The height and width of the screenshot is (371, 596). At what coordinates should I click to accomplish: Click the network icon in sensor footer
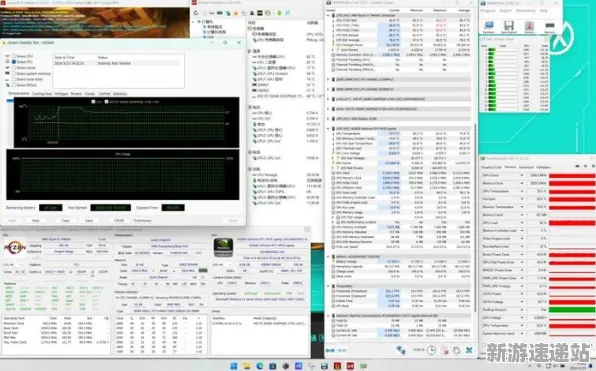(401, 350)
